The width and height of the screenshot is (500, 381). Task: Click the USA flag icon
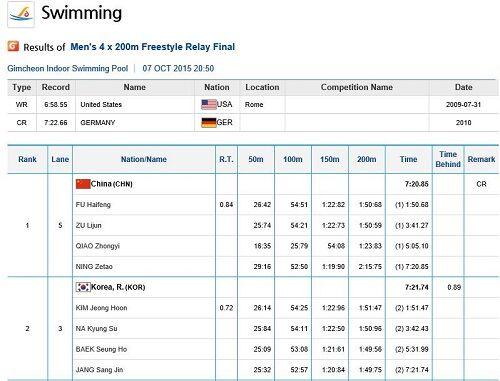pyautogui.click(x=209, y=105)
